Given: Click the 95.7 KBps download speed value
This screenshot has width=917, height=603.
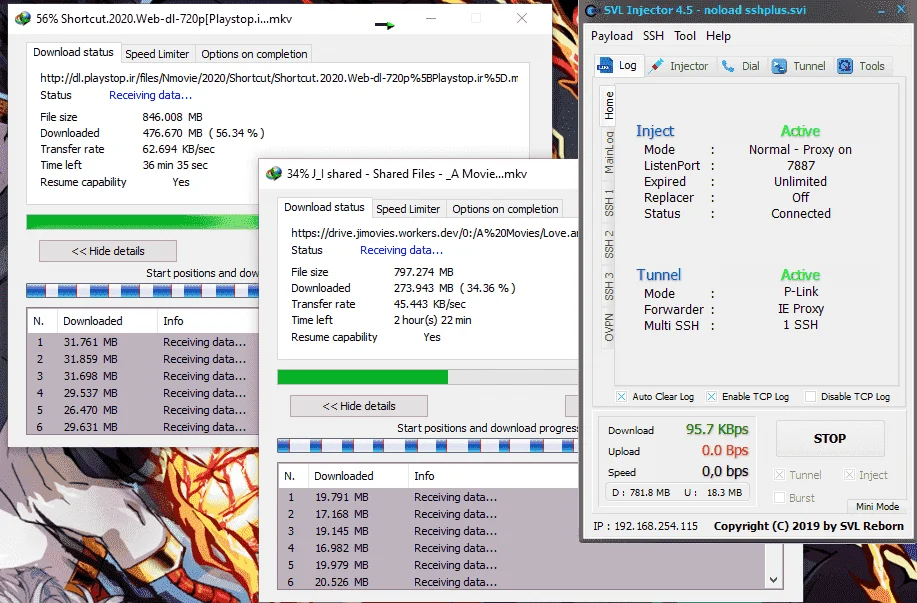Looking at the screenshot, I should pos(716,429).
